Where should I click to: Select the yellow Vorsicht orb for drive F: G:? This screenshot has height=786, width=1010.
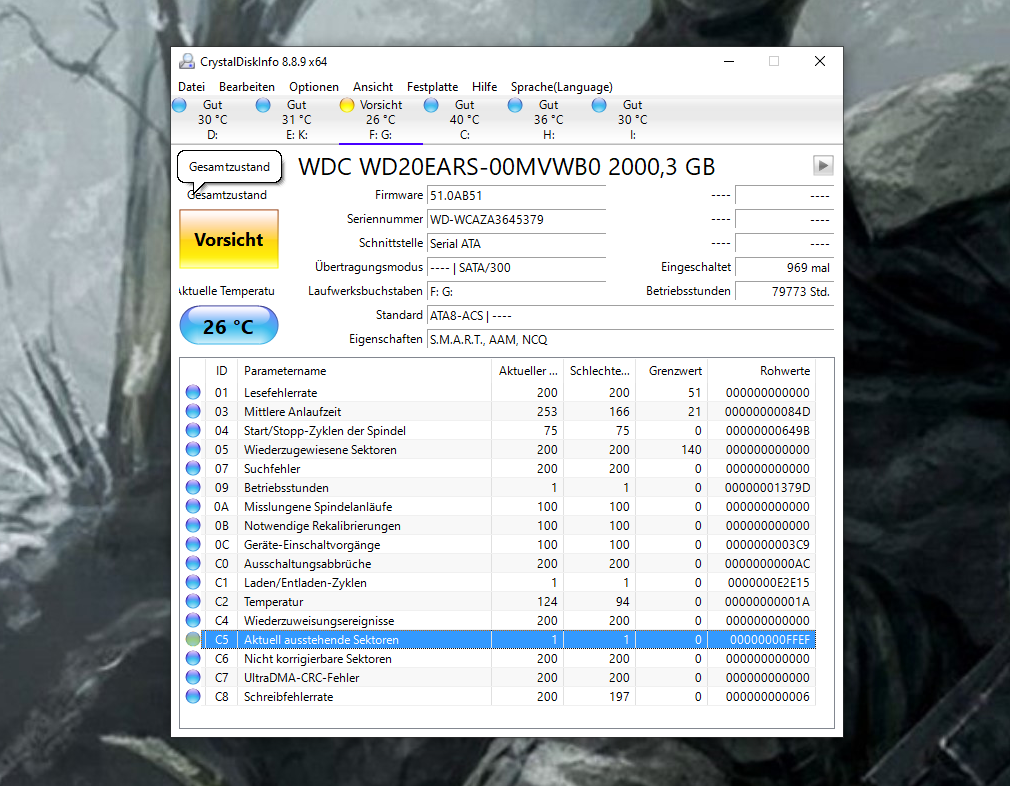pyautogui.click(x=347, y=105)
